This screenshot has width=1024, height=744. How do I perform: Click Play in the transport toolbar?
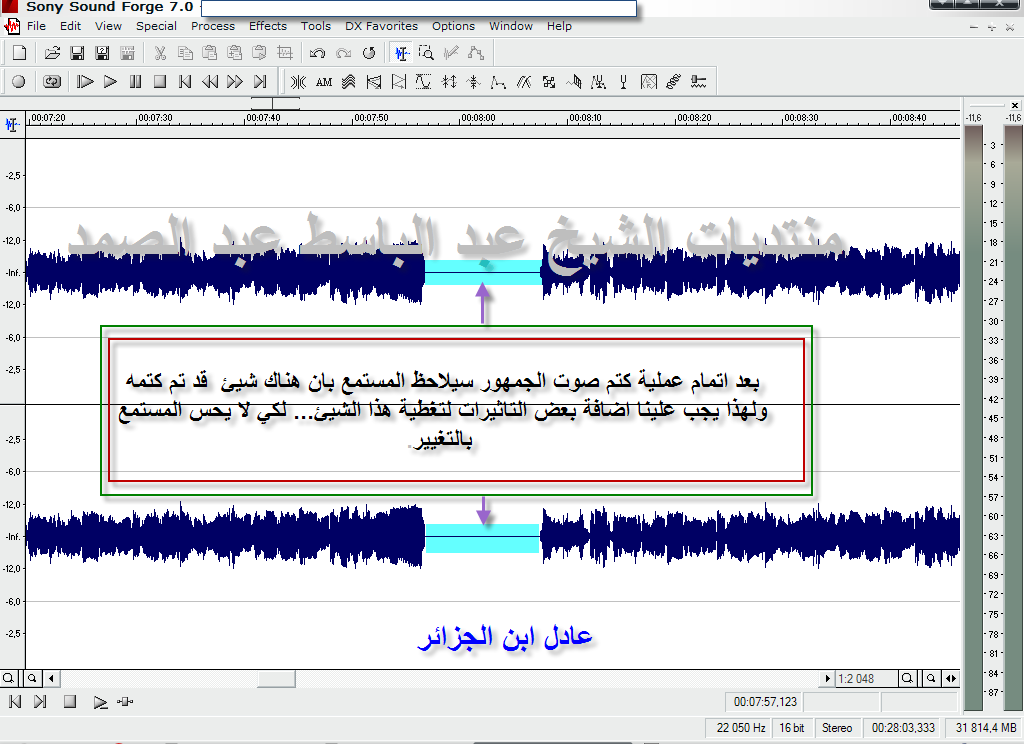pos(110,82)
